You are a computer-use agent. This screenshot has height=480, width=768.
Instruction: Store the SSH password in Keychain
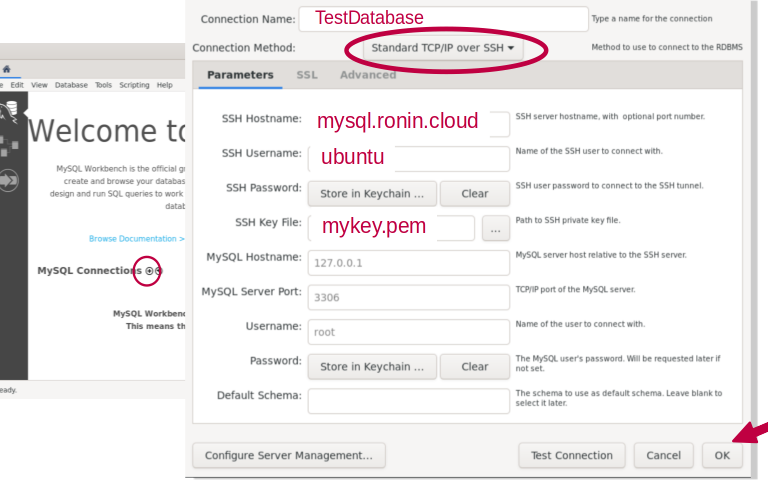tap(372, 193)
